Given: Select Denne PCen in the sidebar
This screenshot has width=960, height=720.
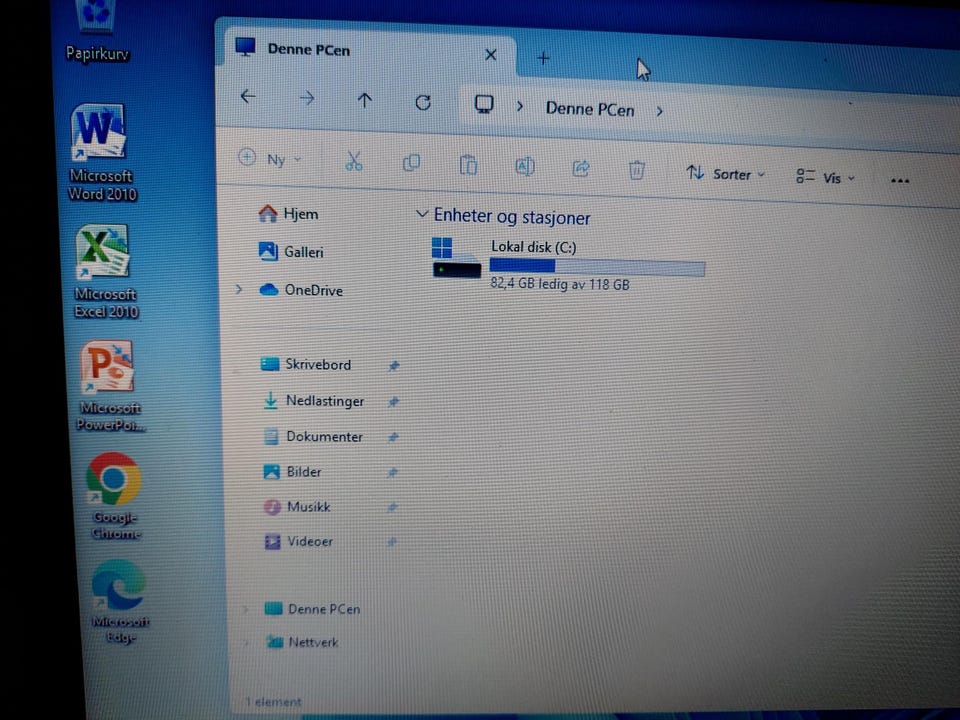Looking at the screenshot, I should pos(312,609).
